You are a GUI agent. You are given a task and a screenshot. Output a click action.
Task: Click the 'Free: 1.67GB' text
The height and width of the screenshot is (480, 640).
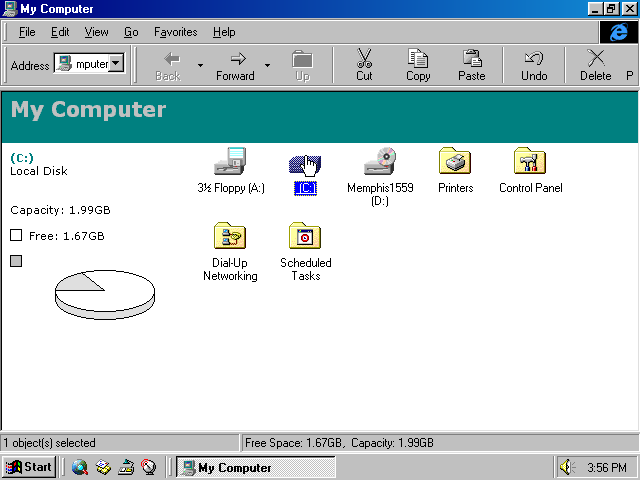67,236
